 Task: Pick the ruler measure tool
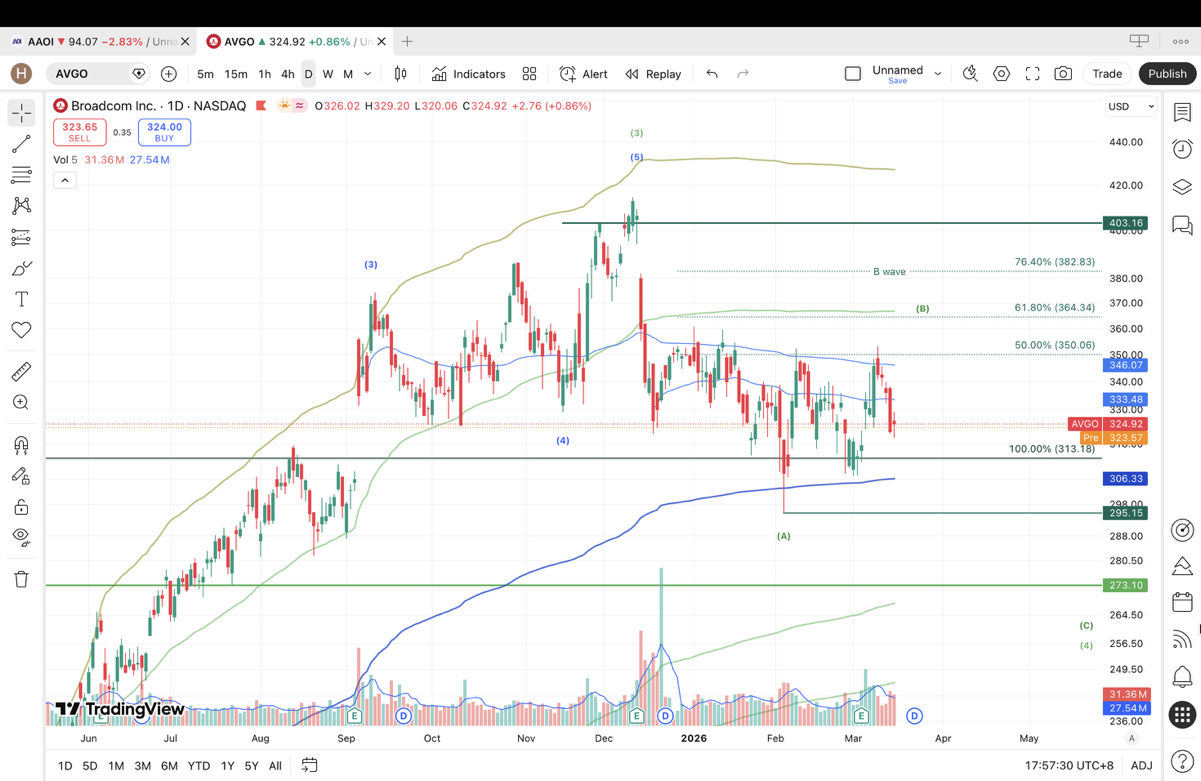[21, 372]
